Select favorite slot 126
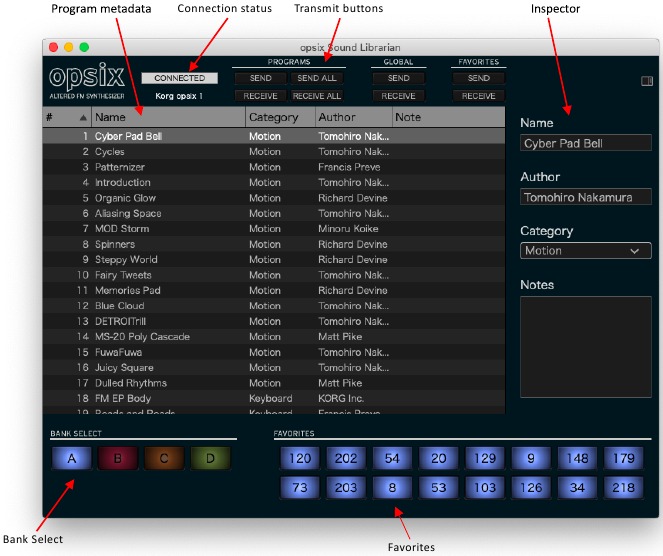Image resolution: width=663 pixels, height=556 pixels. 531,488
